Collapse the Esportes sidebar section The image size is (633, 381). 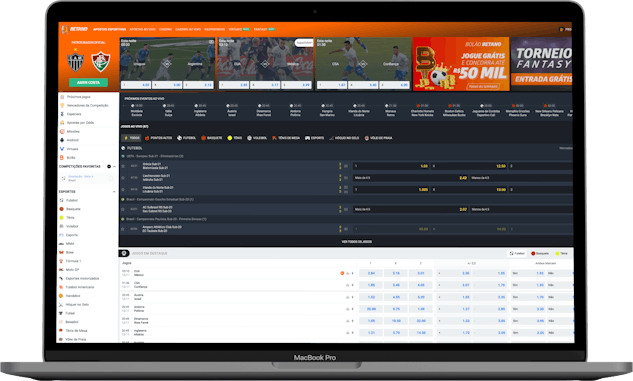click(x=114, y=192)
